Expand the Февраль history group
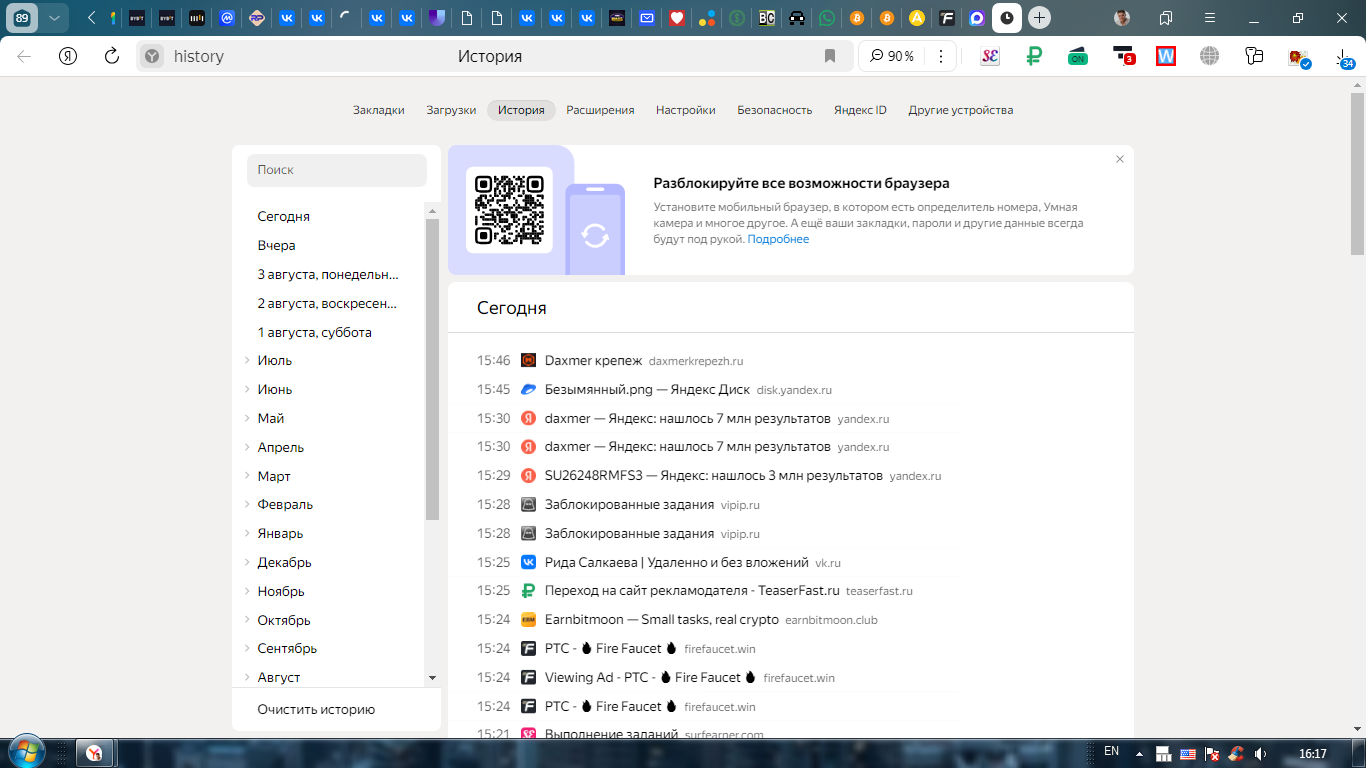This screenshot has width=1366, height=768. click(247, 505)
